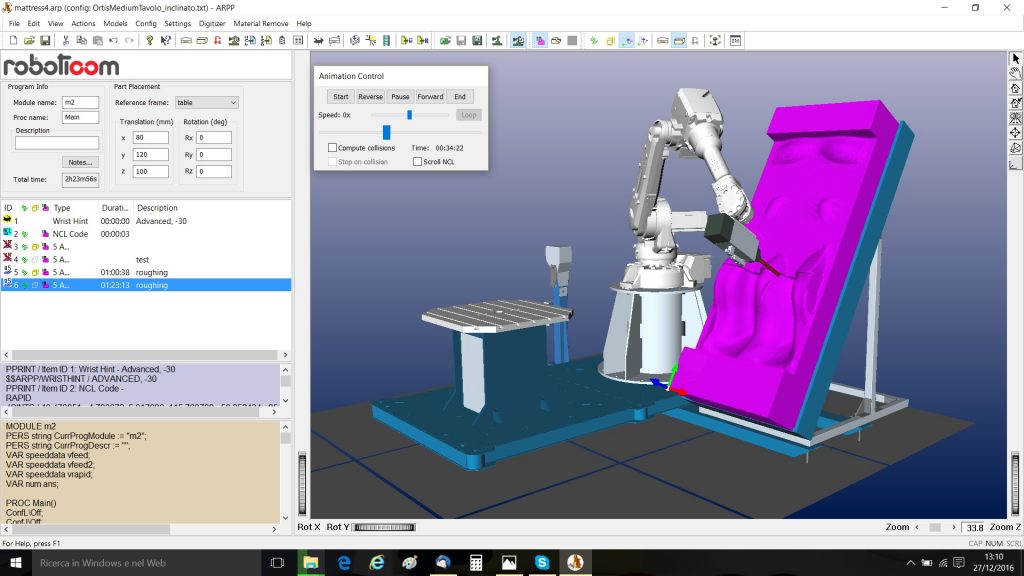The height and width of the screenshot is (576, 1024).
Task: Open the Config menu
Action: (146, 23)
